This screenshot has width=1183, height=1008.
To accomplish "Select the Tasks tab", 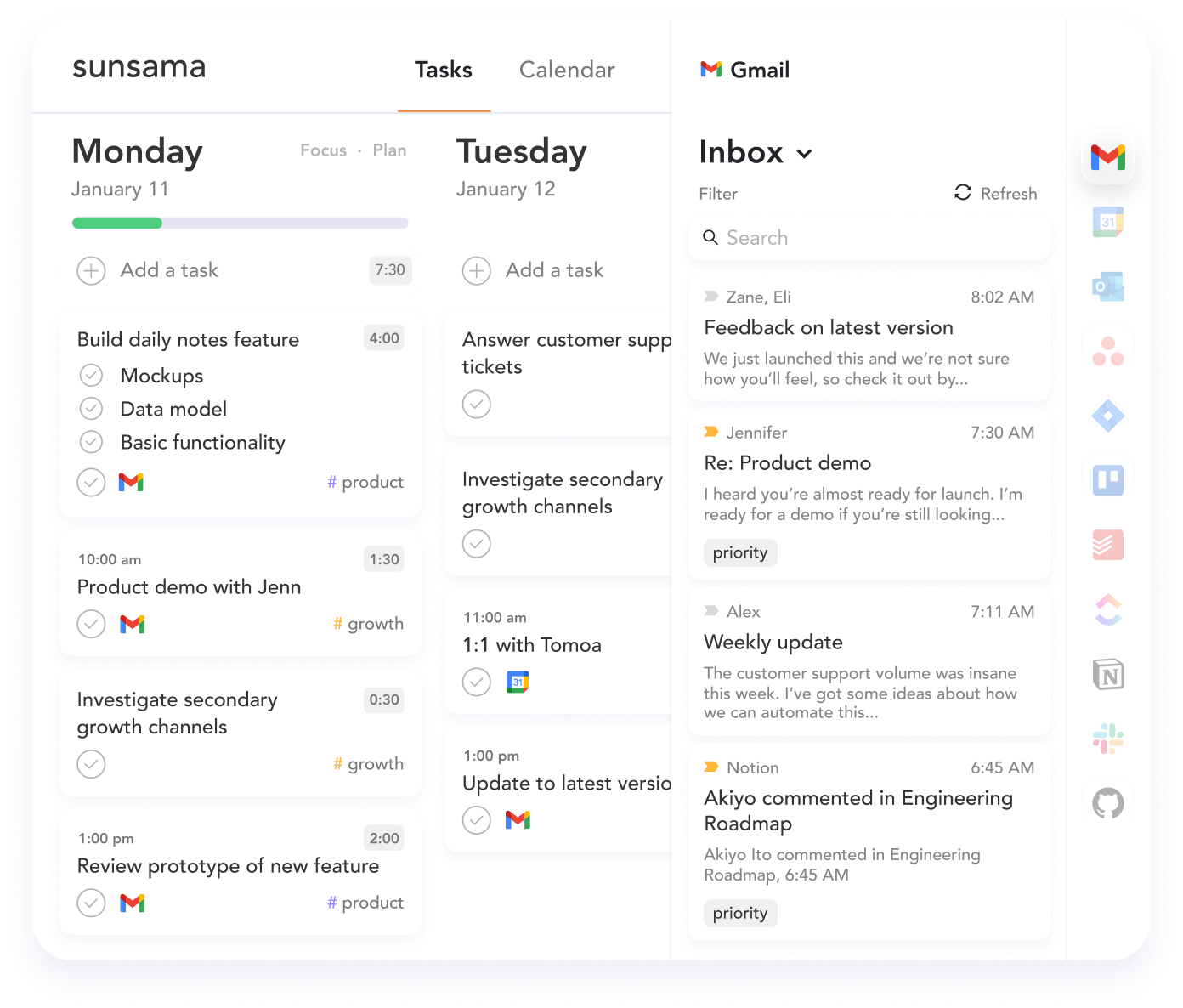I will pos(443,70).
